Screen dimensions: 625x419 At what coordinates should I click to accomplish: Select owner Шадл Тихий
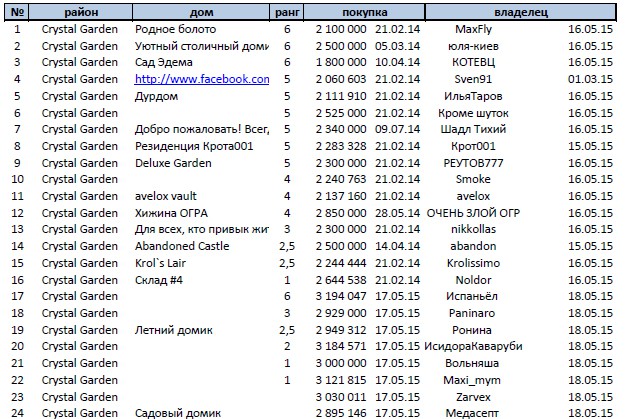pos(473,130)
